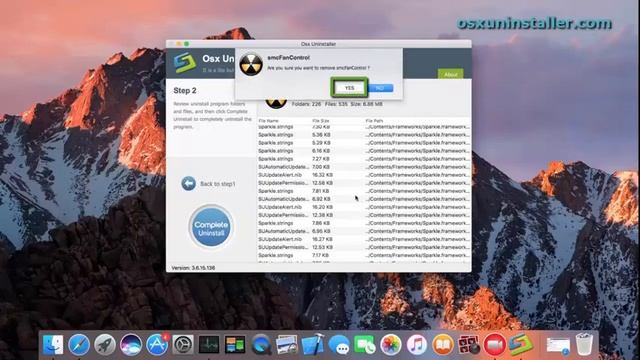Sort by the File Name column header
640x360 pixels.
[x=269, y=121]
